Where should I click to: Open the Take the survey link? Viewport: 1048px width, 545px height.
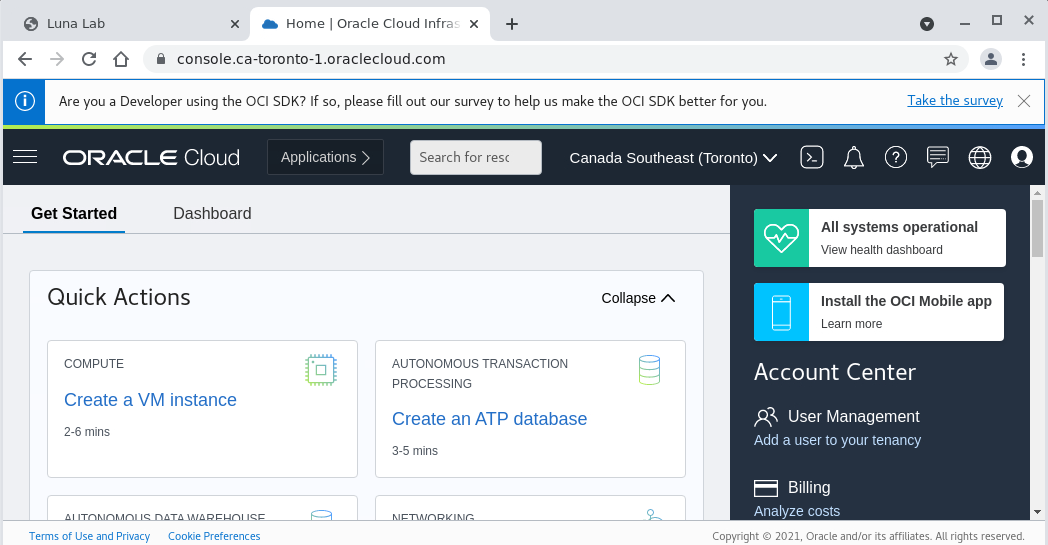click(955, 100)
